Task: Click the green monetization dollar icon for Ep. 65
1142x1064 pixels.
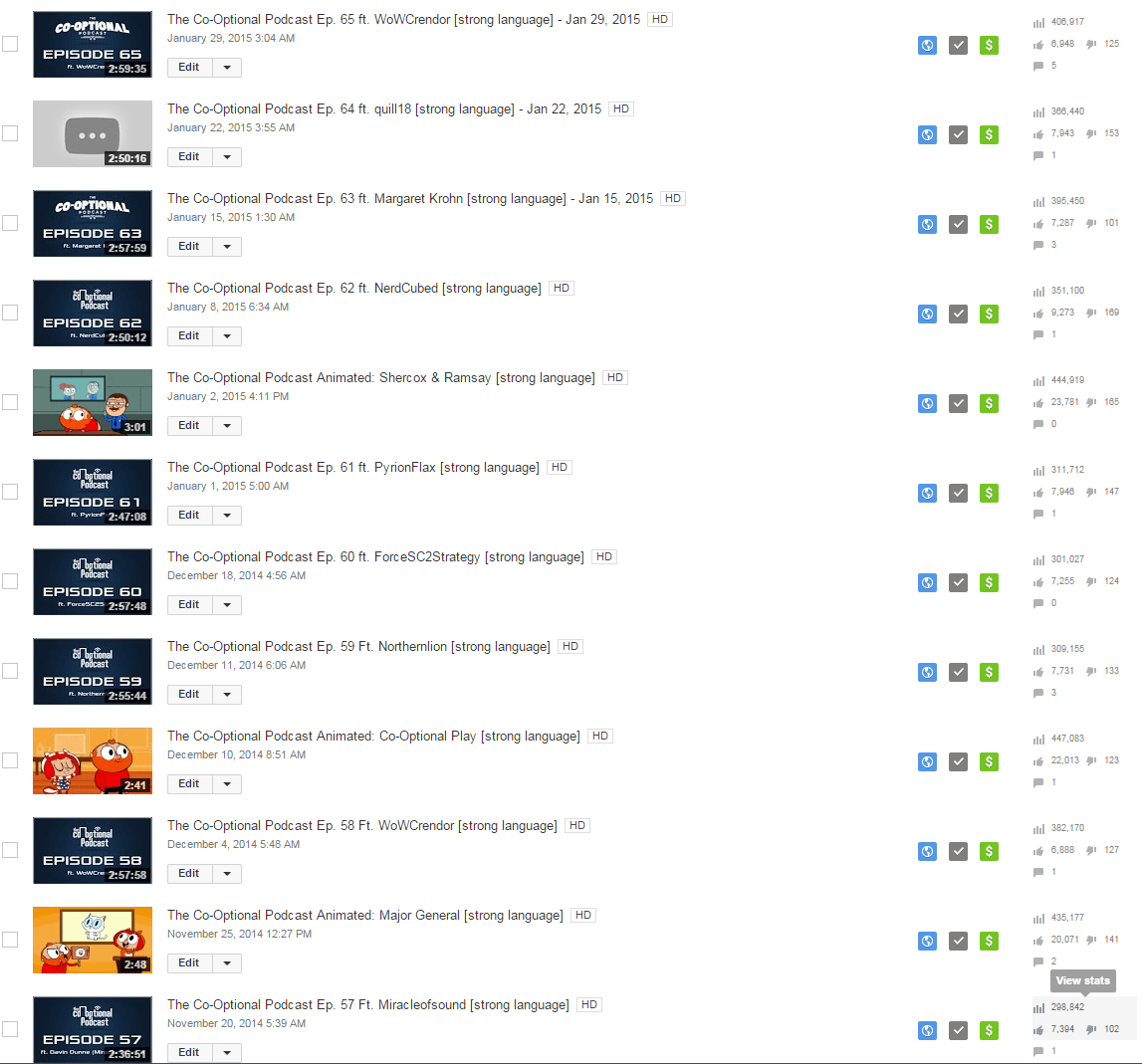Action: coord(989,45)
